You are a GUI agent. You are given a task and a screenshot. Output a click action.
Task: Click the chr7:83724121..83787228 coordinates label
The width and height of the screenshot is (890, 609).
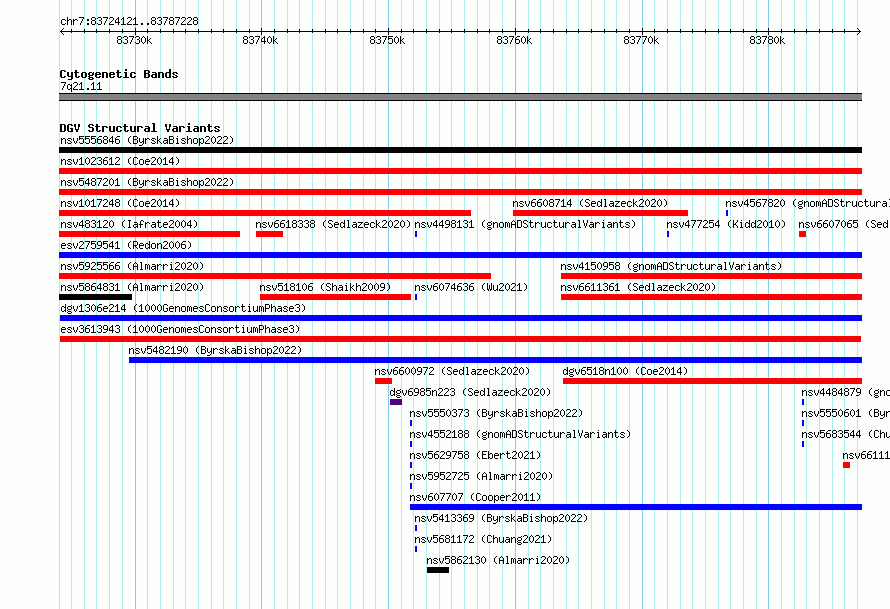129,21
